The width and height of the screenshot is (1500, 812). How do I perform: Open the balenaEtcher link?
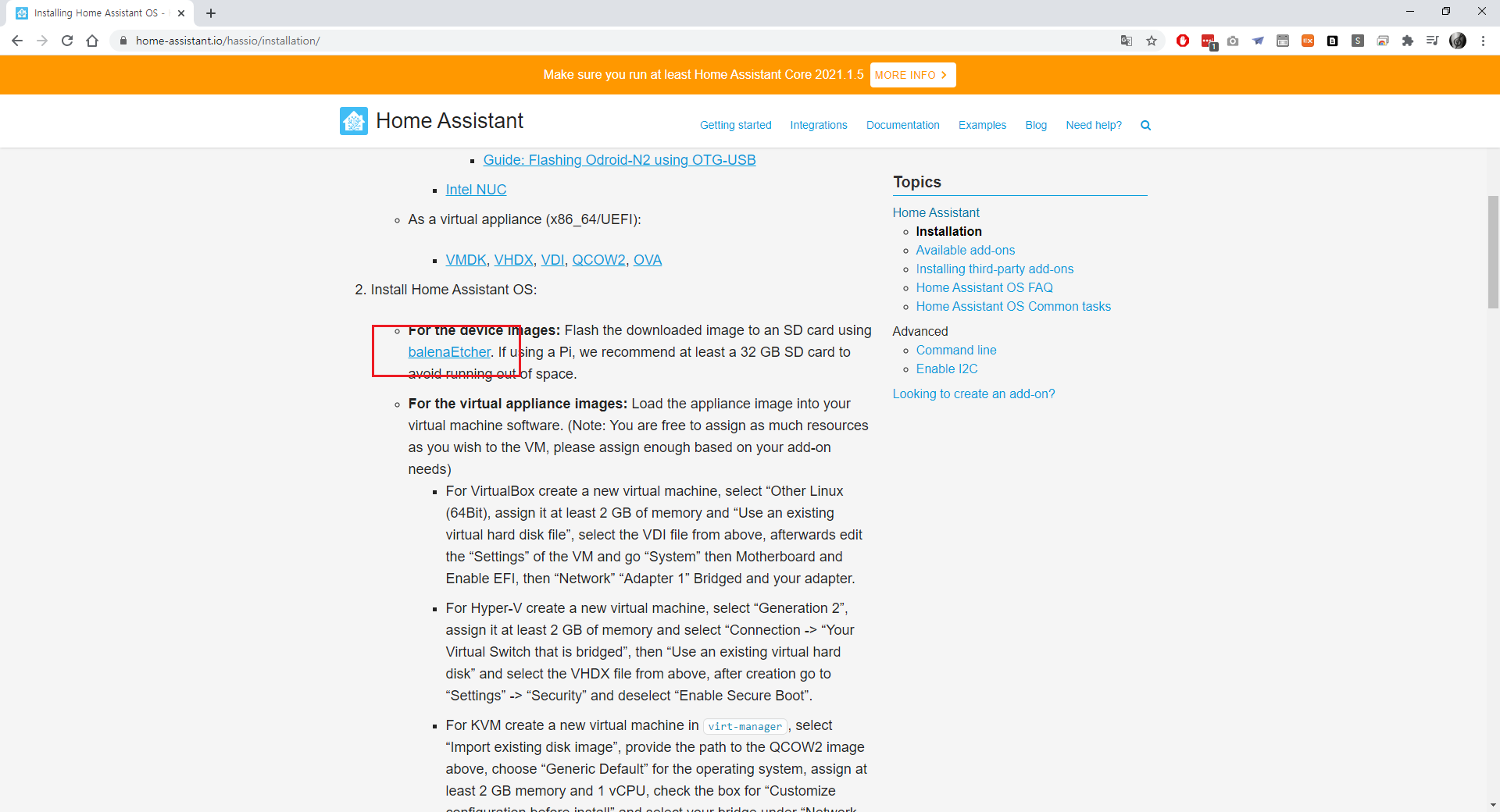pos(449,352)
